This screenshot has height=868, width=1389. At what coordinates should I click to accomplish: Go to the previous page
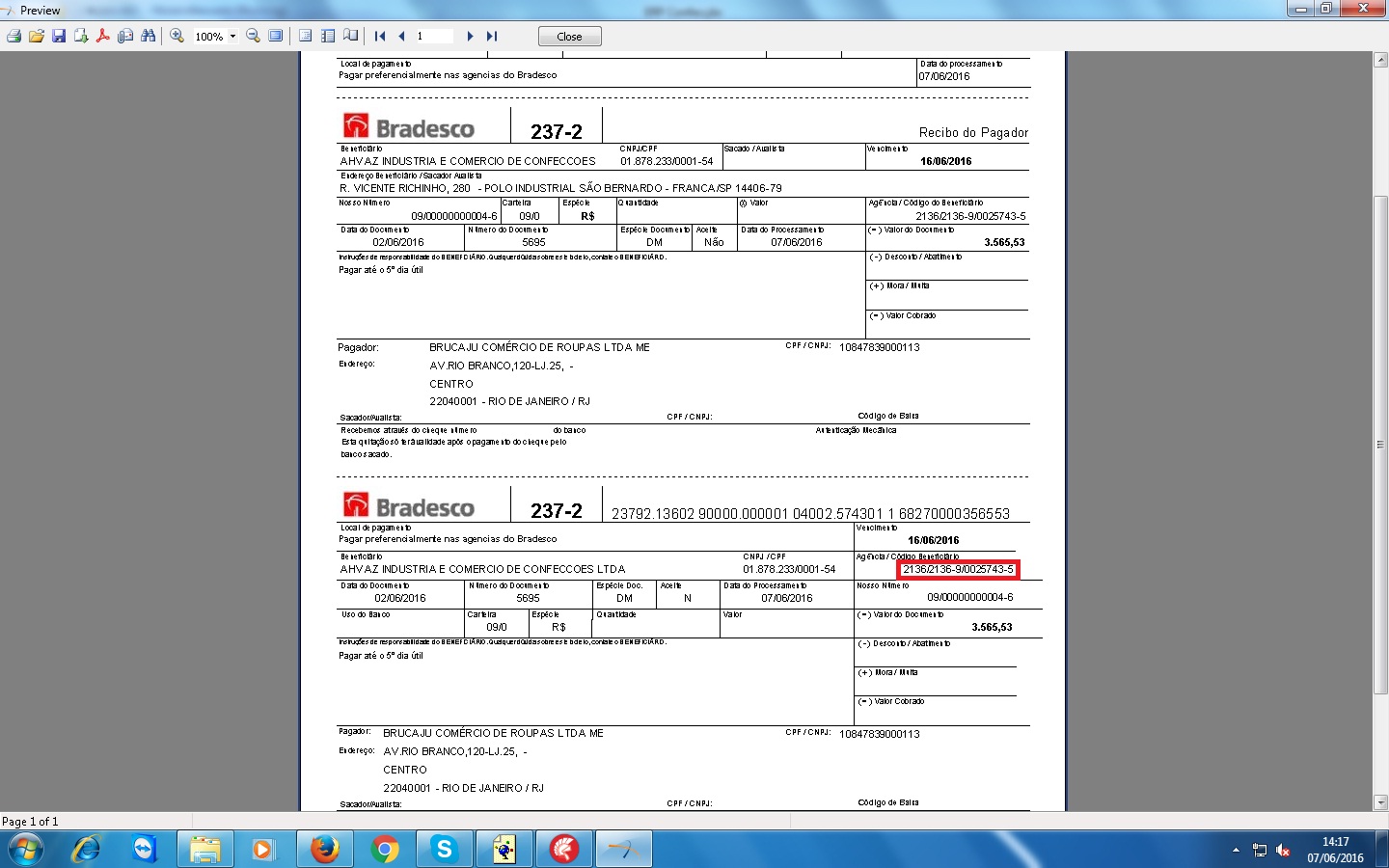(x=402, y=36)
